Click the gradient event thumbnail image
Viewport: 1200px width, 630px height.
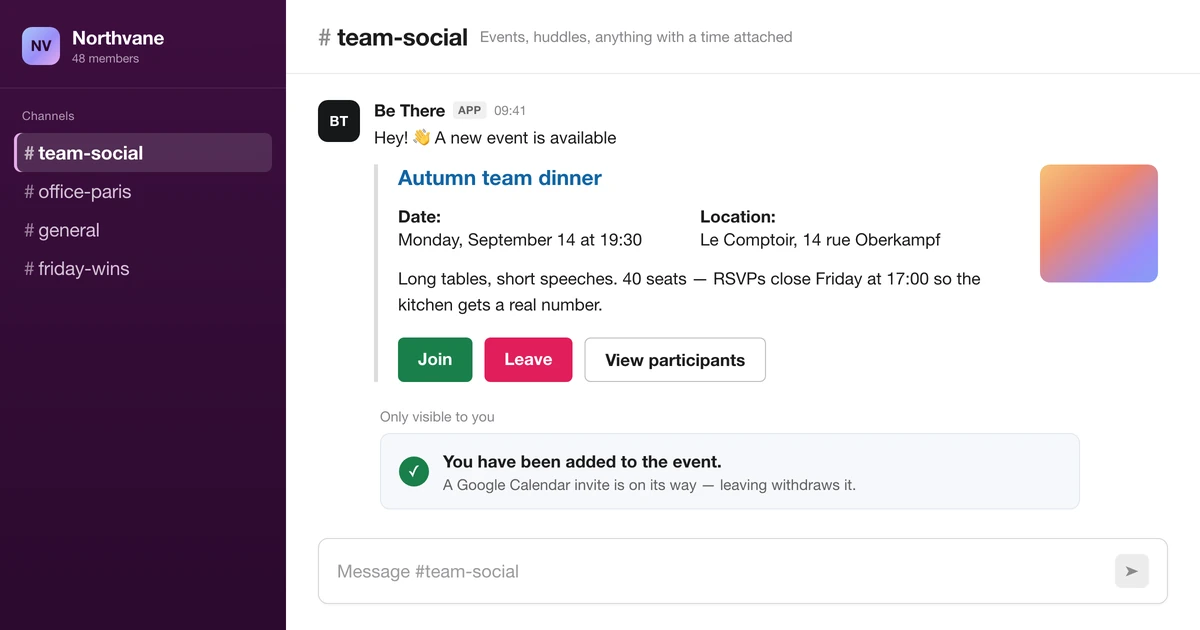click(1099, 223)
